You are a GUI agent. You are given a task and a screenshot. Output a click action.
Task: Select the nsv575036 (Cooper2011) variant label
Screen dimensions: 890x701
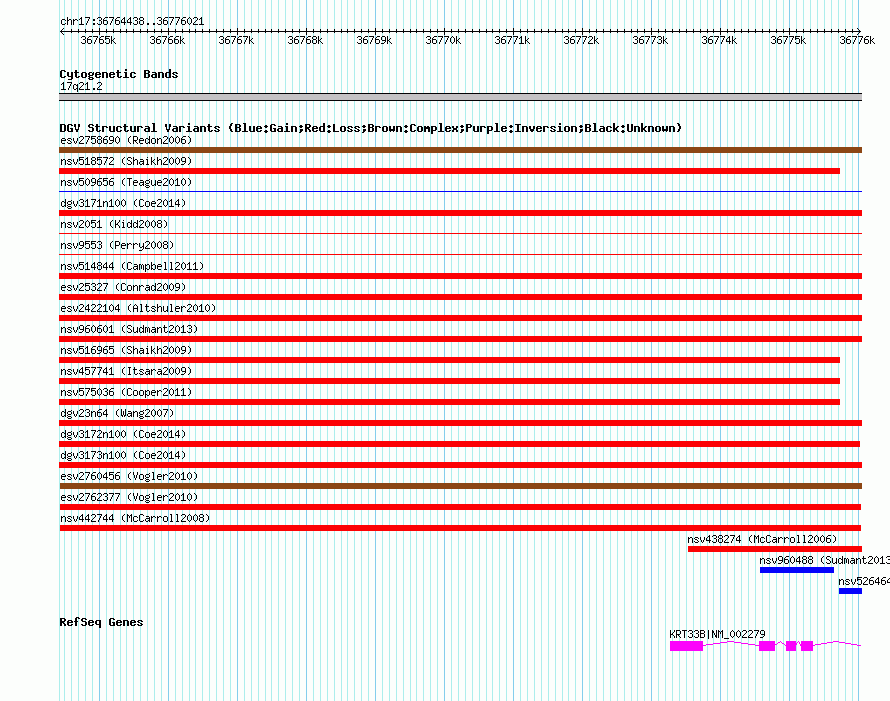click(x=126, y=392)
